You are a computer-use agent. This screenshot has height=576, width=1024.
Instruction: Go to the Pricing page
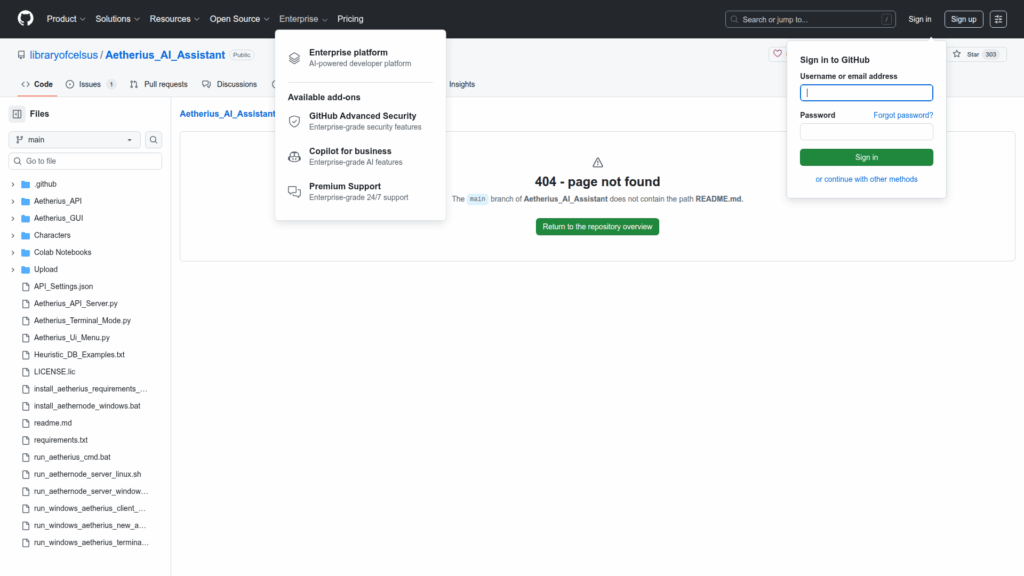coord(350,19)
